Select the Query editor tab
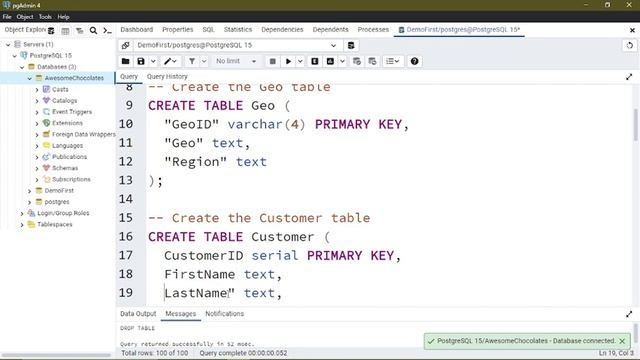 tap(129, 76)
